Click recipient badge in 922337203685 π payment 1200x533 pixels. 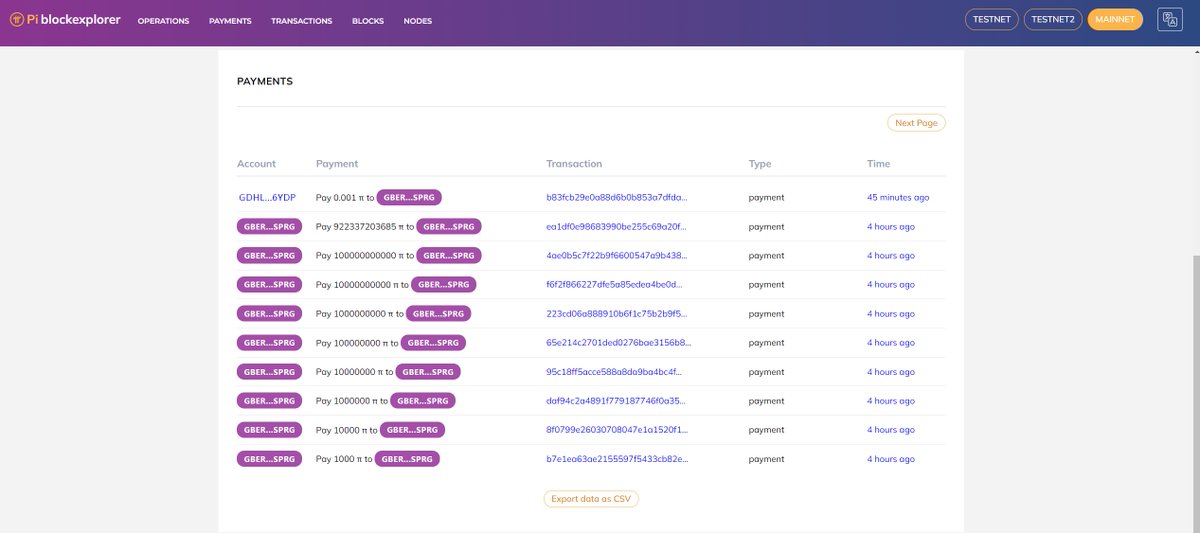pyautogui.click(x=449, y=227)
